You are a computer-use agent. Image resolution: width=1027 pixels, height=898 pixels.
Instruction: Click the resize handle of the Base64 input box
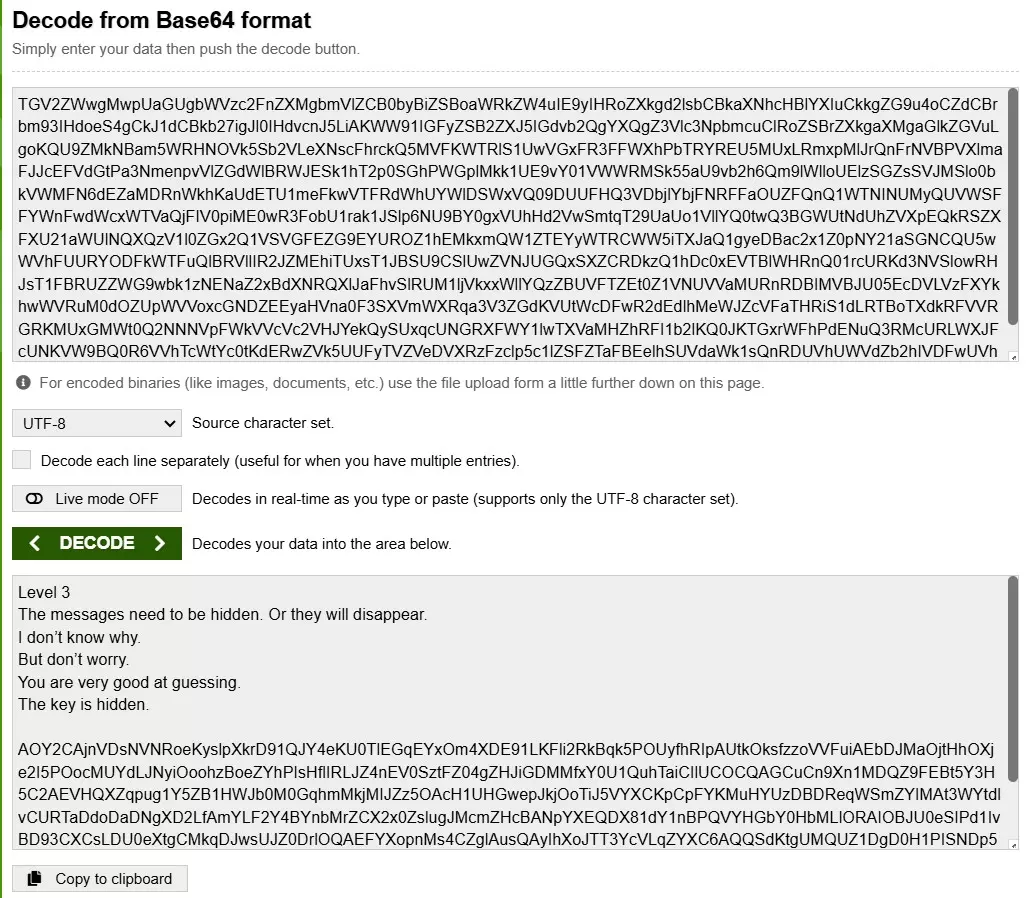coord(1014,357)
